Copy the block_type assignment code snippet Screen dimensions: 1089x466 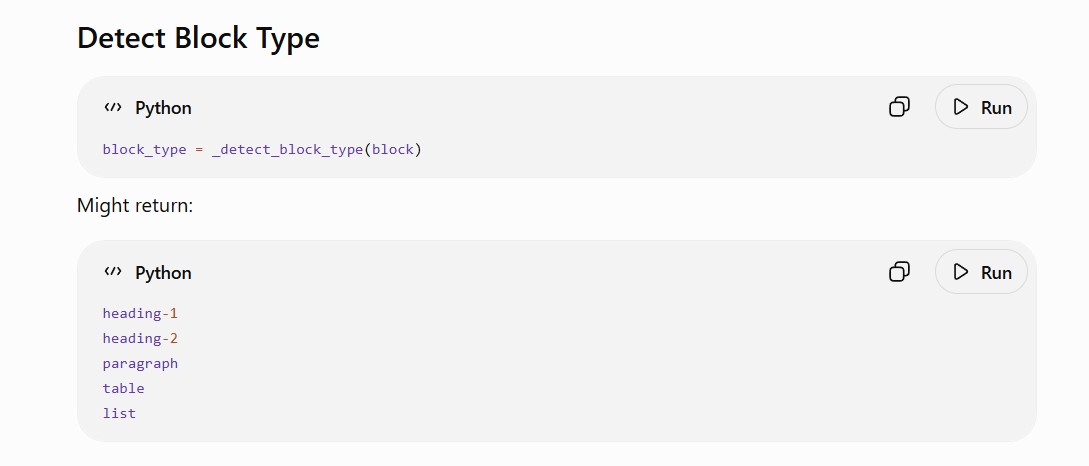[x=899, y=107]
